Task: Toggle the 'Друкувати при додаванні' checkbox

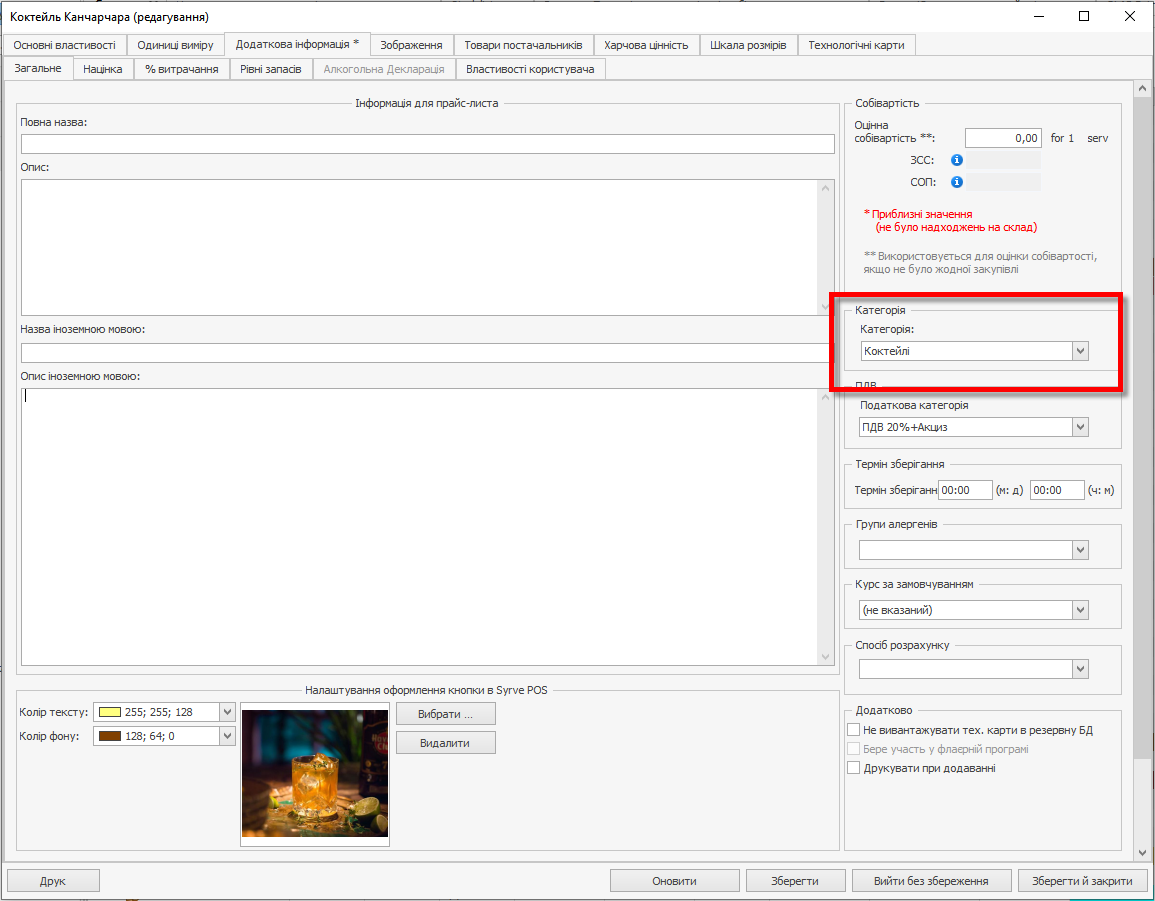Action: pyautogui.click(x=854, y=768)
